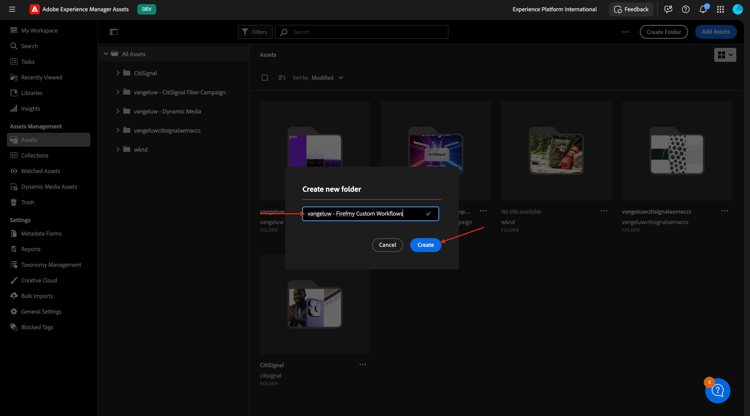Image resolution: width=750 pixels, height=416 pixels.
Task: Open the Filters button
Action: coord(255,32)
